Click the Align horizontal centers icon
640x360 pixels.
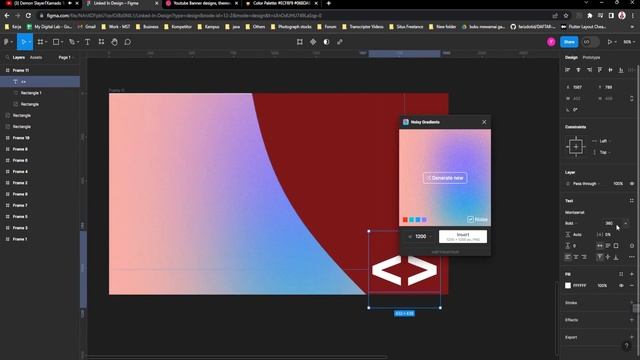[578, 70]
